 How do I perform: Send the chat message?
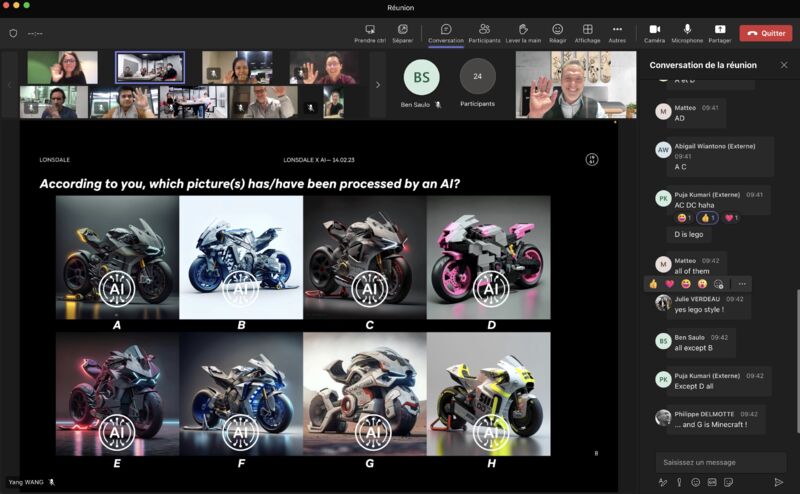click(x=779, y=482)
